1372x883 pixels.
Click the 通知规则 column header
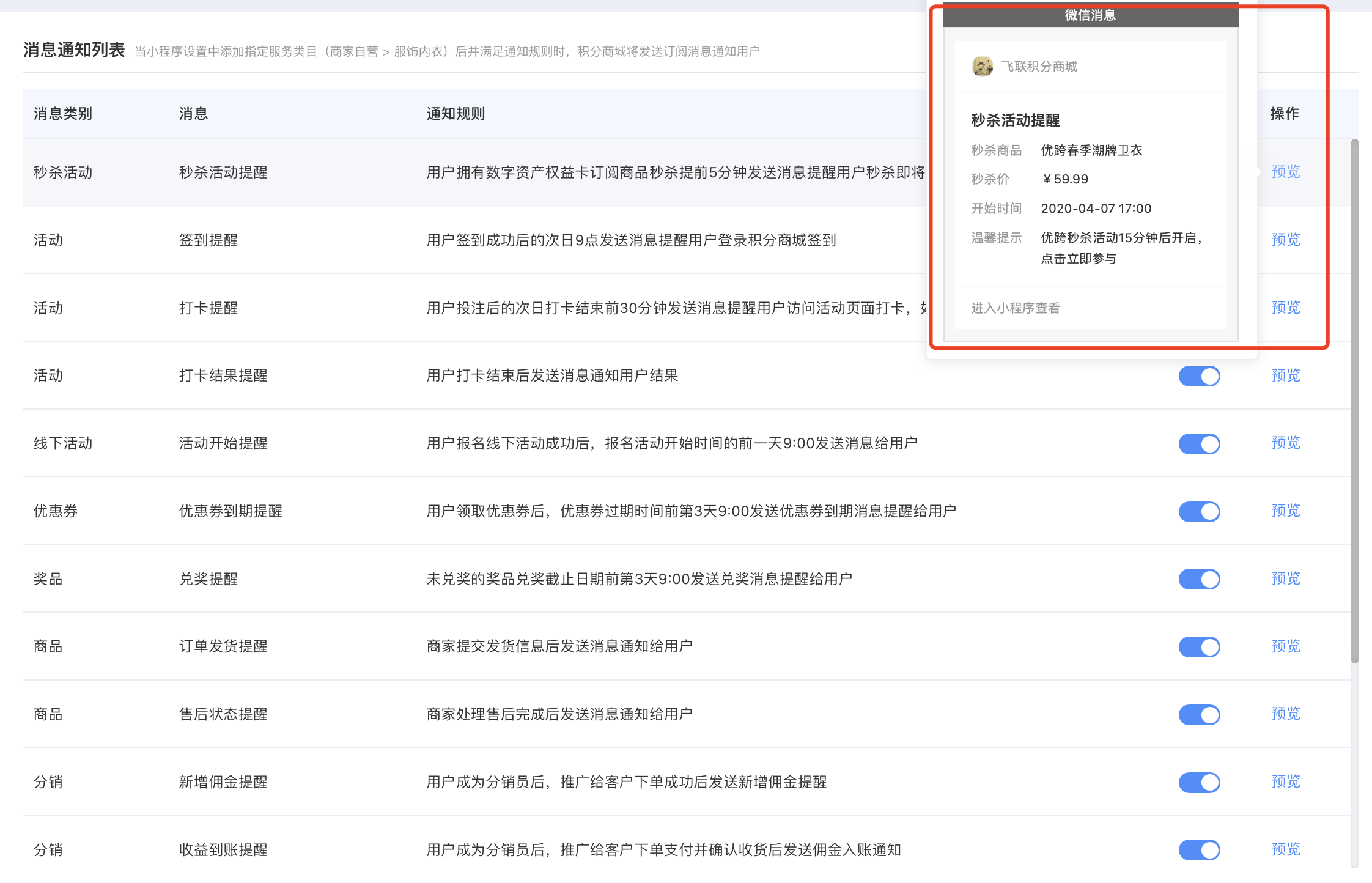tap(455, 114)
